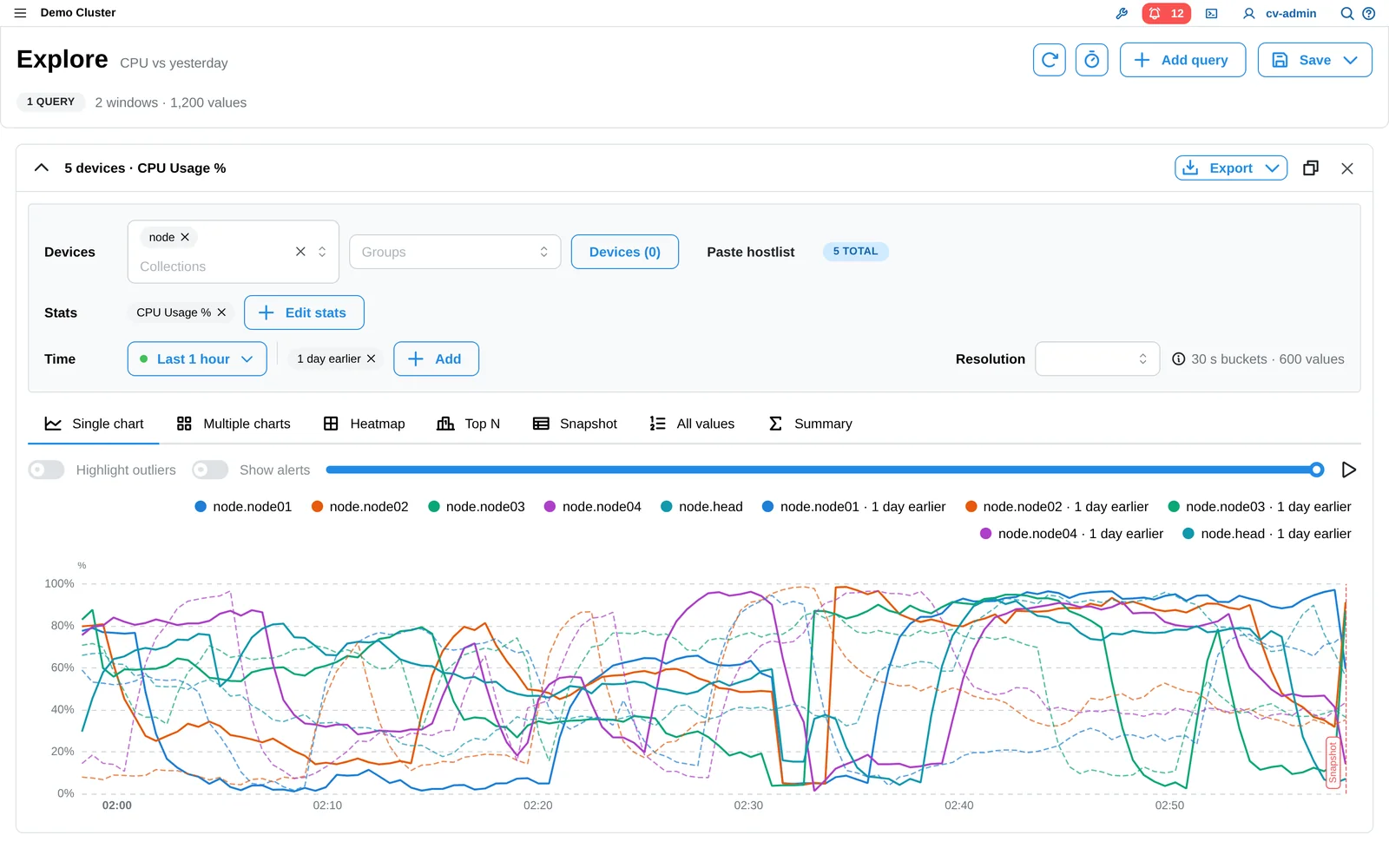Open the terminal console icon
The image size is (1389, 868).
(1212, 13)
